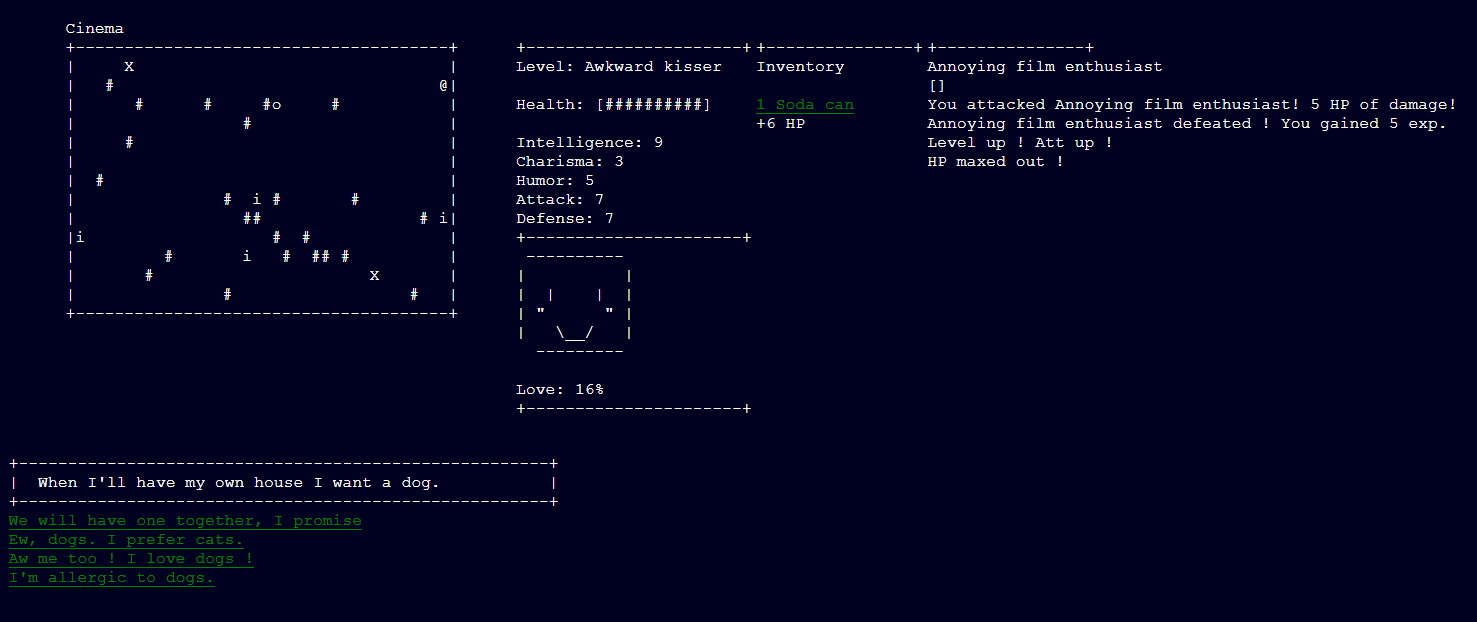Click the "Inventory" heading
The width and height of the screenshot is (1477, 622).
coord(800,67)
